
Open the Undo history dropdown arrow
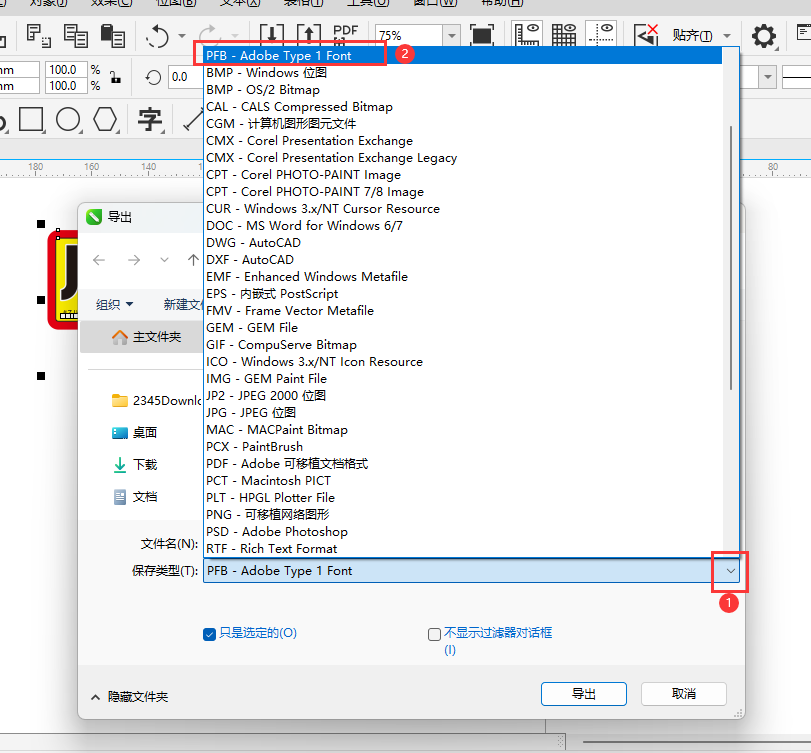pos(182,36)
